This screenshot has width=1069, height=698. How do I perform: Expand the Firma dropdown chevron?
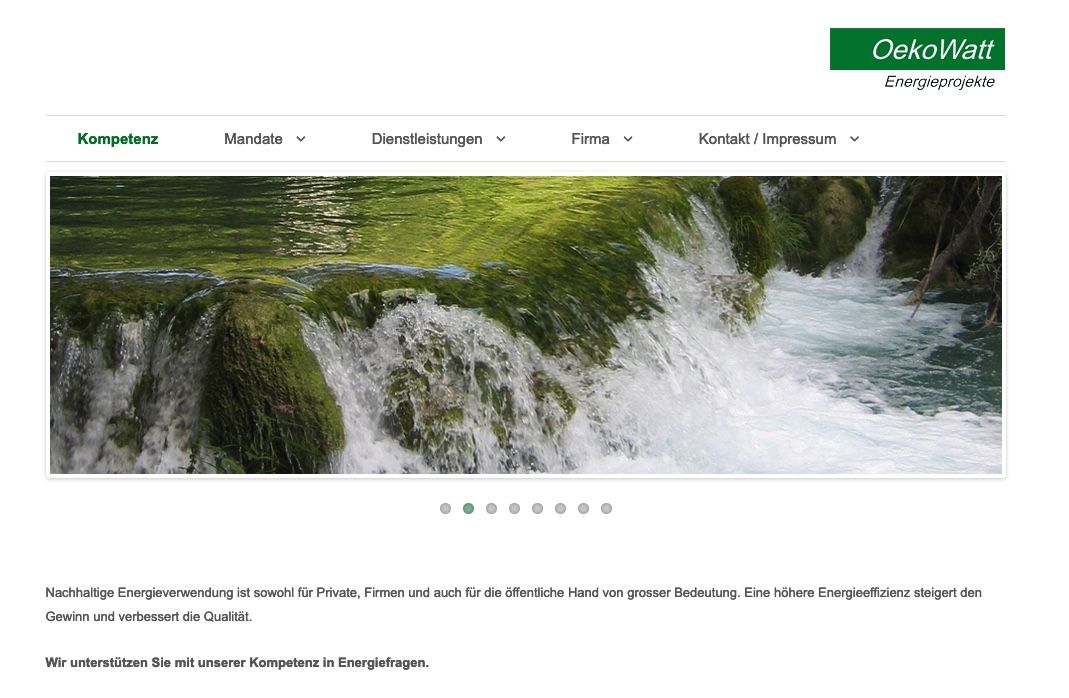628,139
